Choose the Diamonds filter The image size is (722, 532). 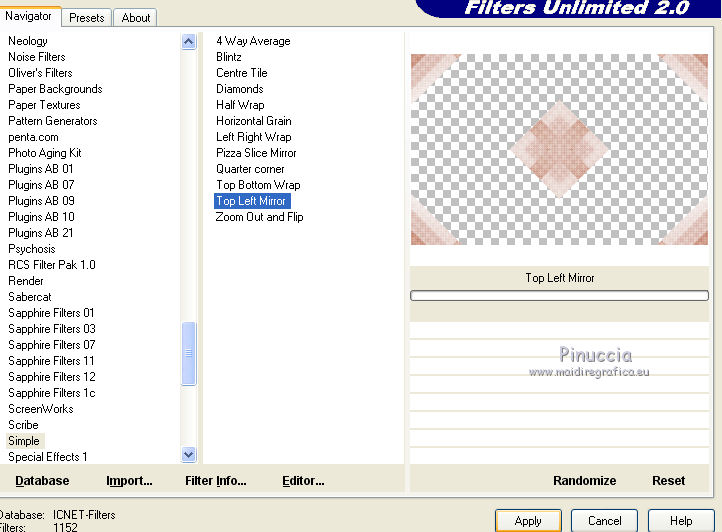click(239, 89)
